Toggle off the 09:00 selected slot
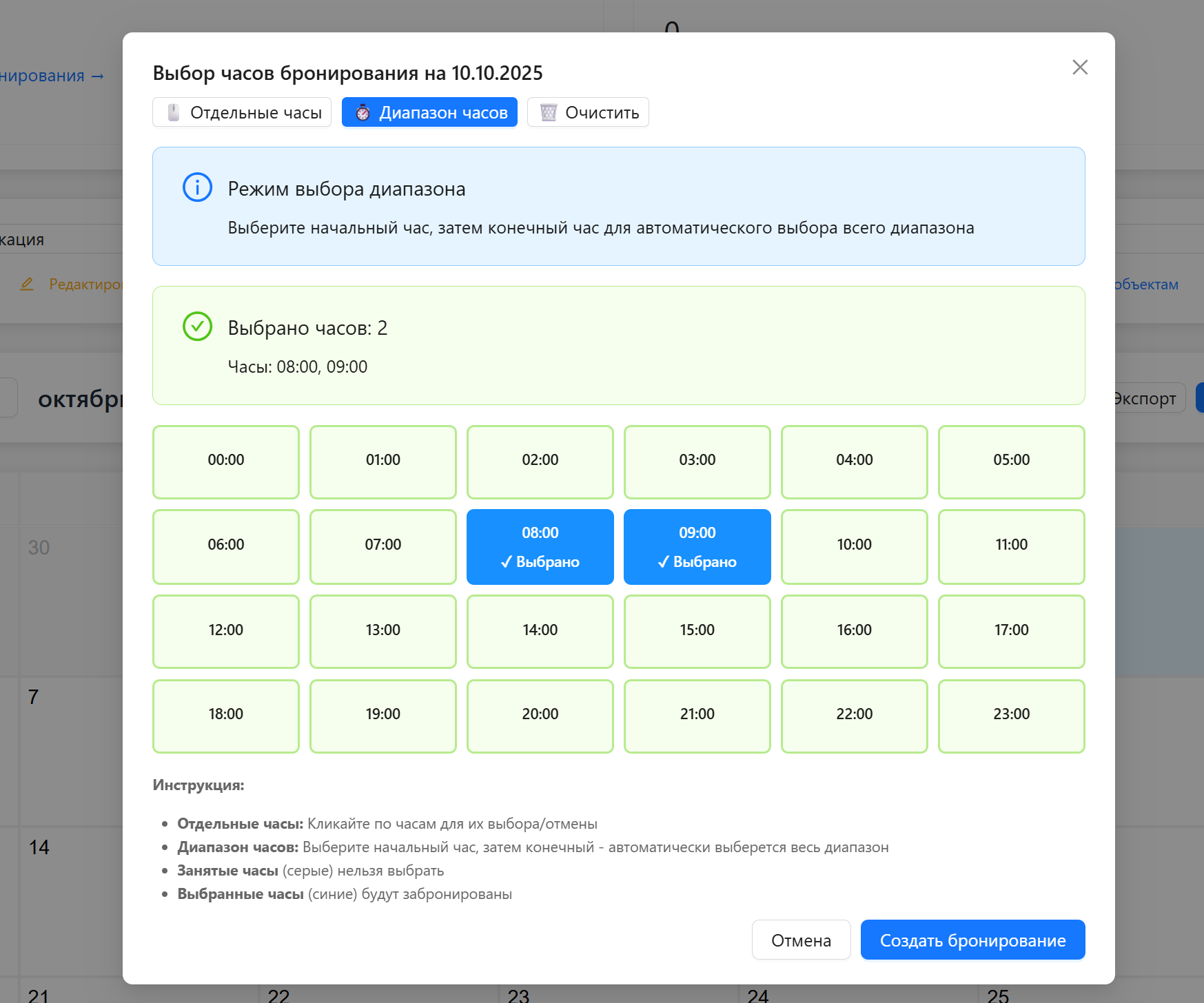Image resolution: width=1204 pixels, height=1003 pixels. click(697, 547)
